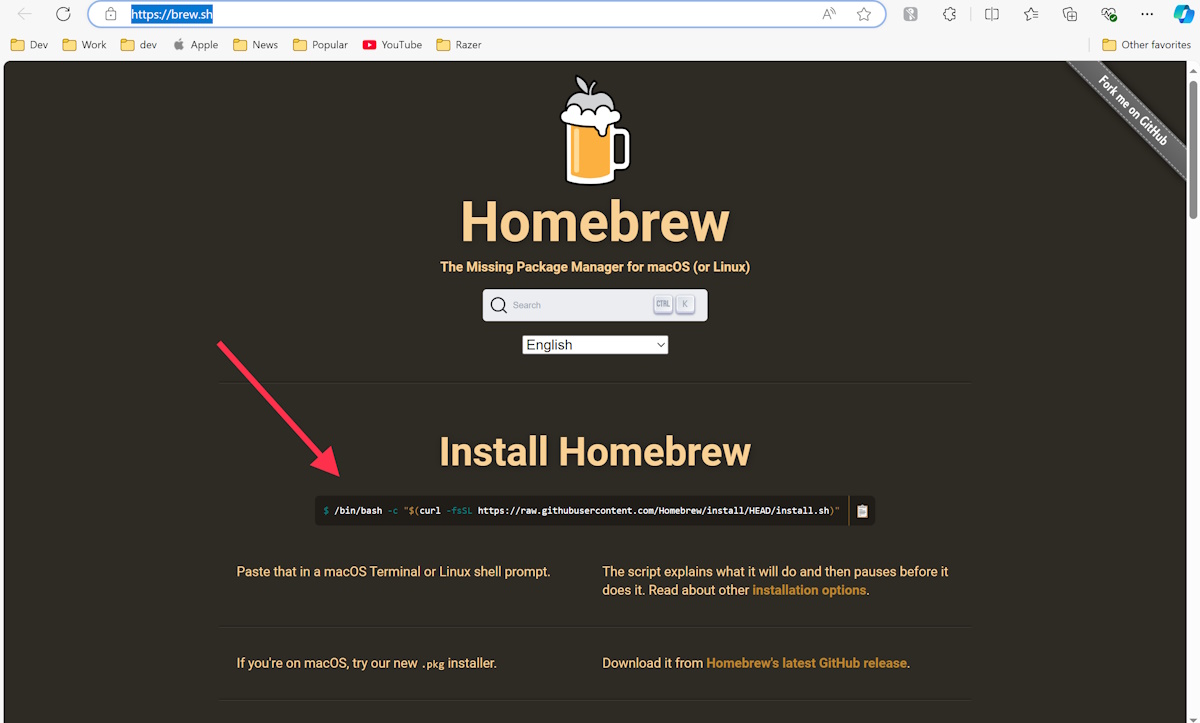Open the Dev favorites folder
Image resolution: width=1200 pixels, height=723 pixels.
pos(29,45)
